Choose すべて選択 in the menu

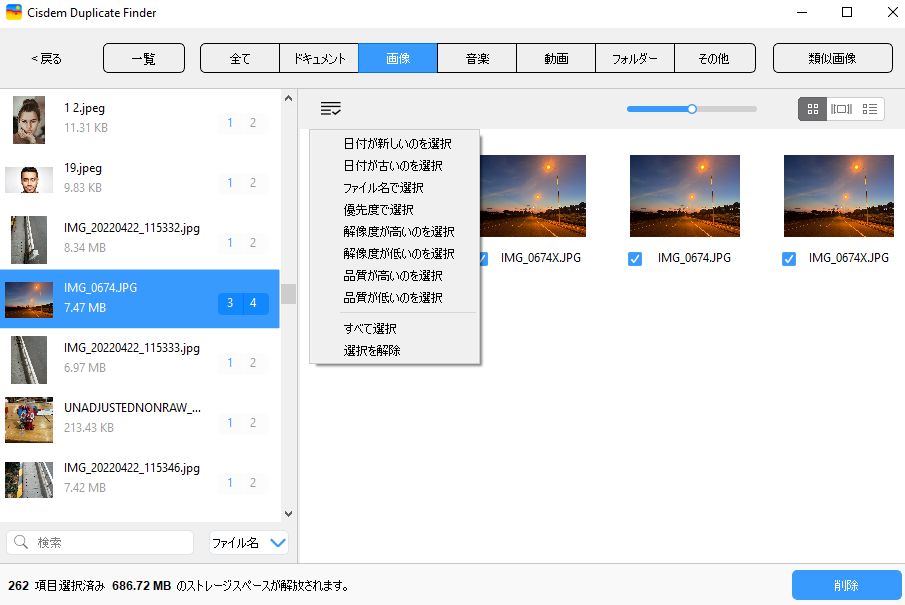coord(370,328)
